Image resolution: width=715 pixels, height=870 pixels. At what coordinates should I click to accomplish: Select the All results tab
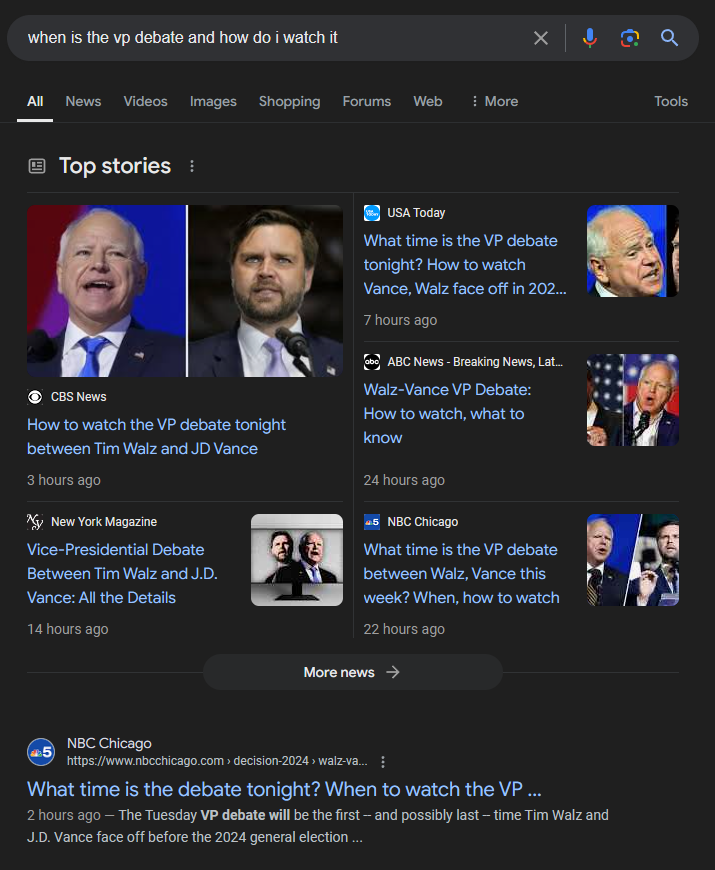(35, 102)
